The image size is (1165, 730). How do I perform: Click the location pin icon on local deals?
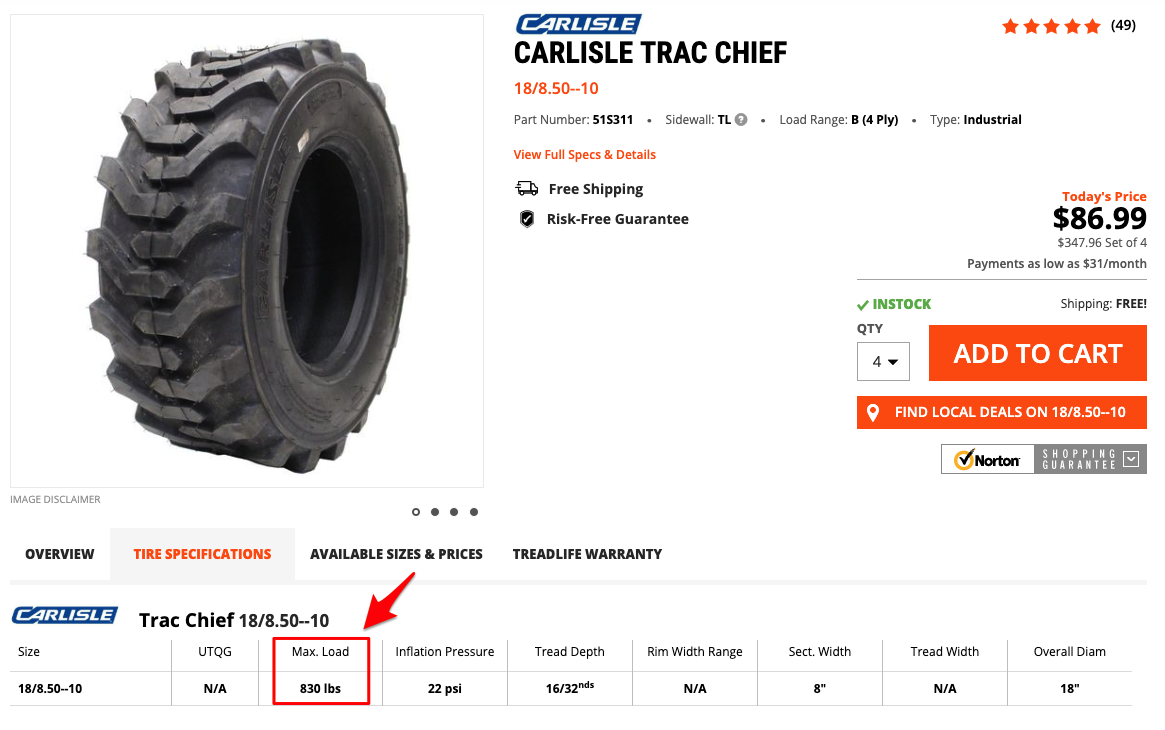(873, 413)
